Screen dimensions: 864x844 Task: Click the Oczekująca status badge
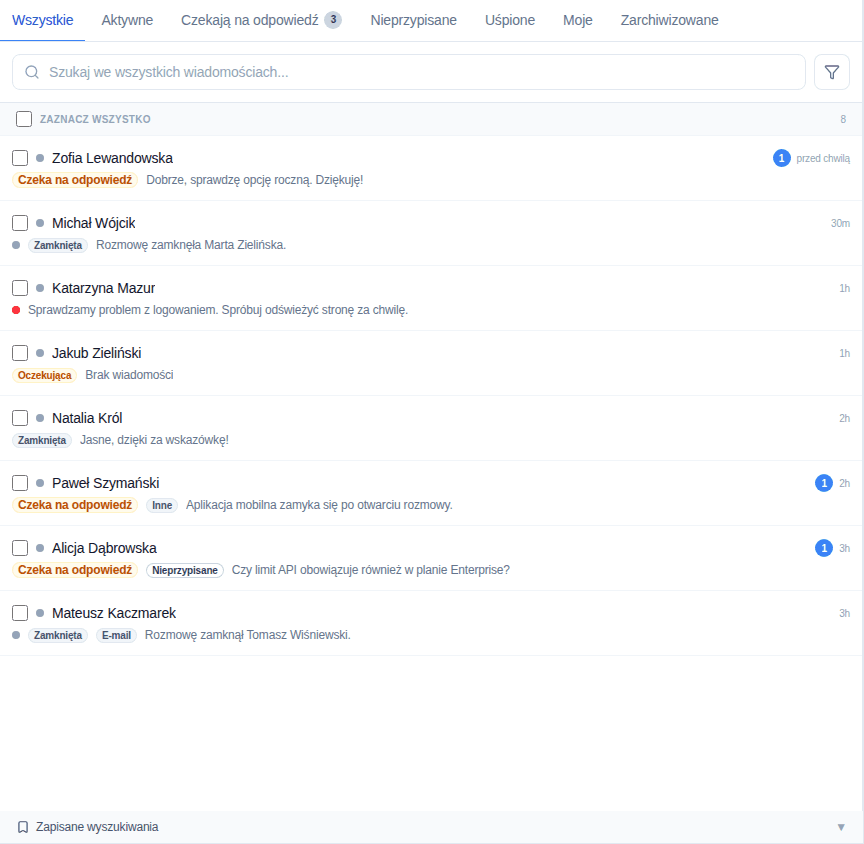[45, 375]
